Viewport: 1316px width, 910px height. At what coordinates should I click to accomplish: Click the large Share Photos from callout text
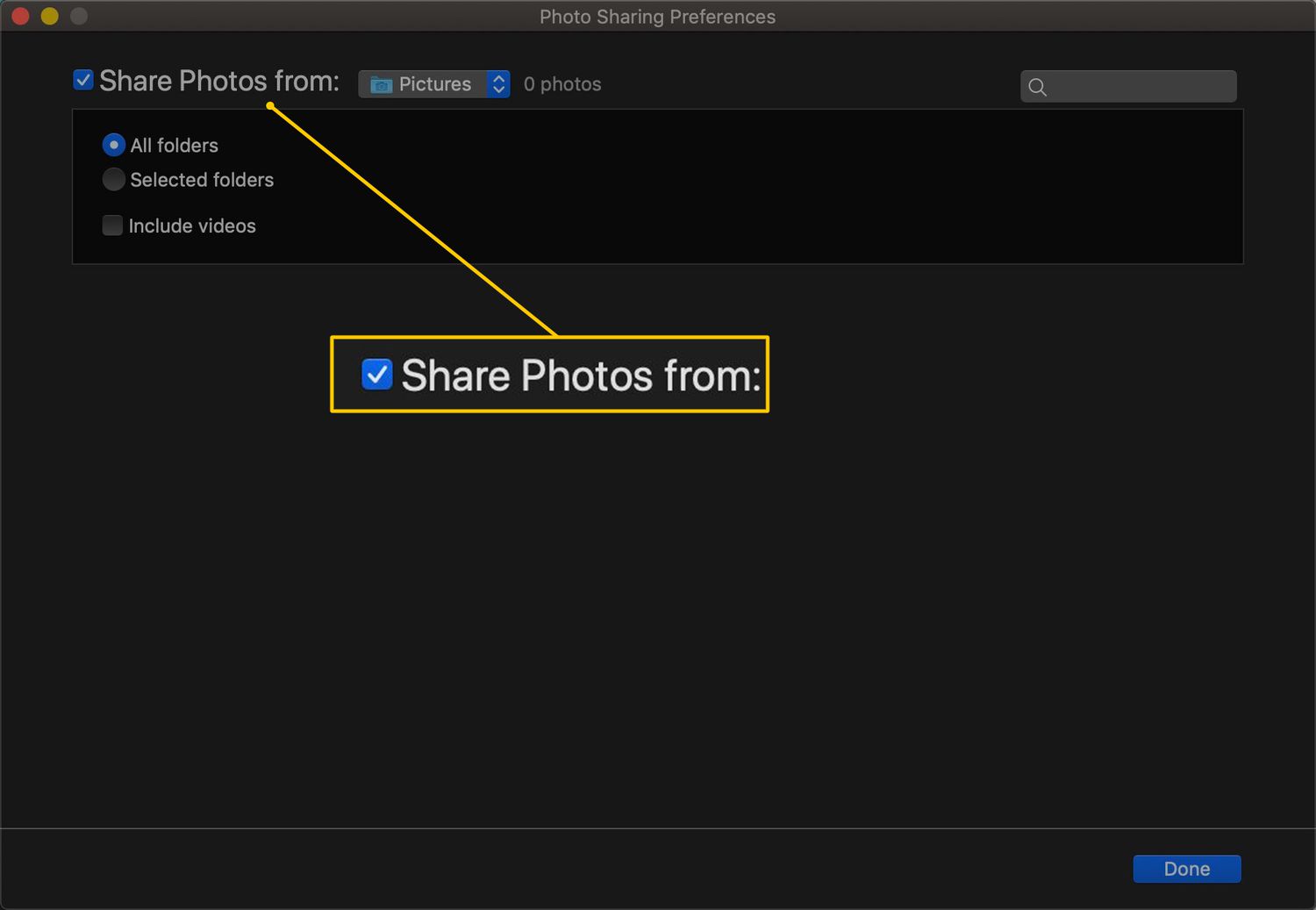pyautogui.click(x=580, y=376)
